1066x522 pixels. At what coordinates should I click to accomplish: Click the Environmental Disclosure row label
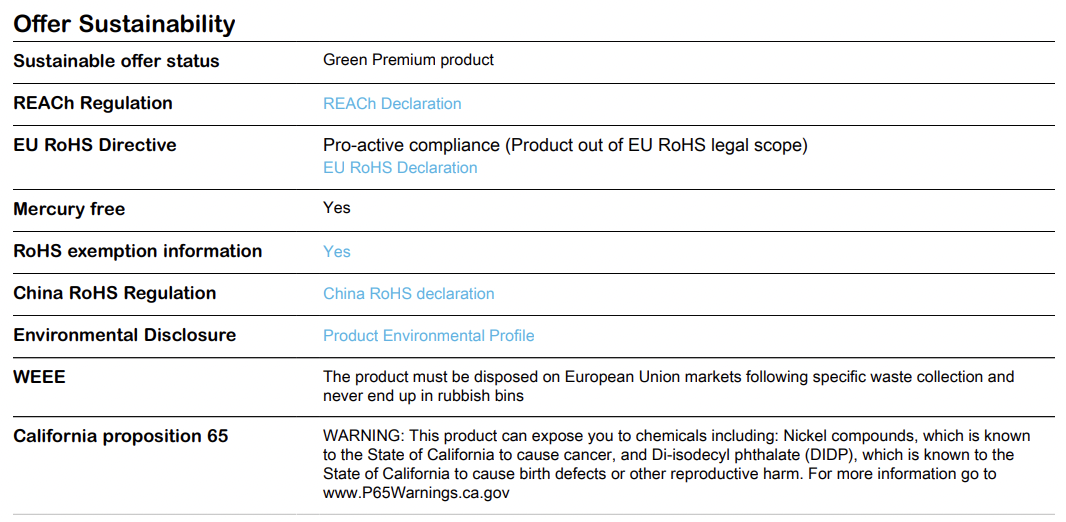tap(124, 335)
